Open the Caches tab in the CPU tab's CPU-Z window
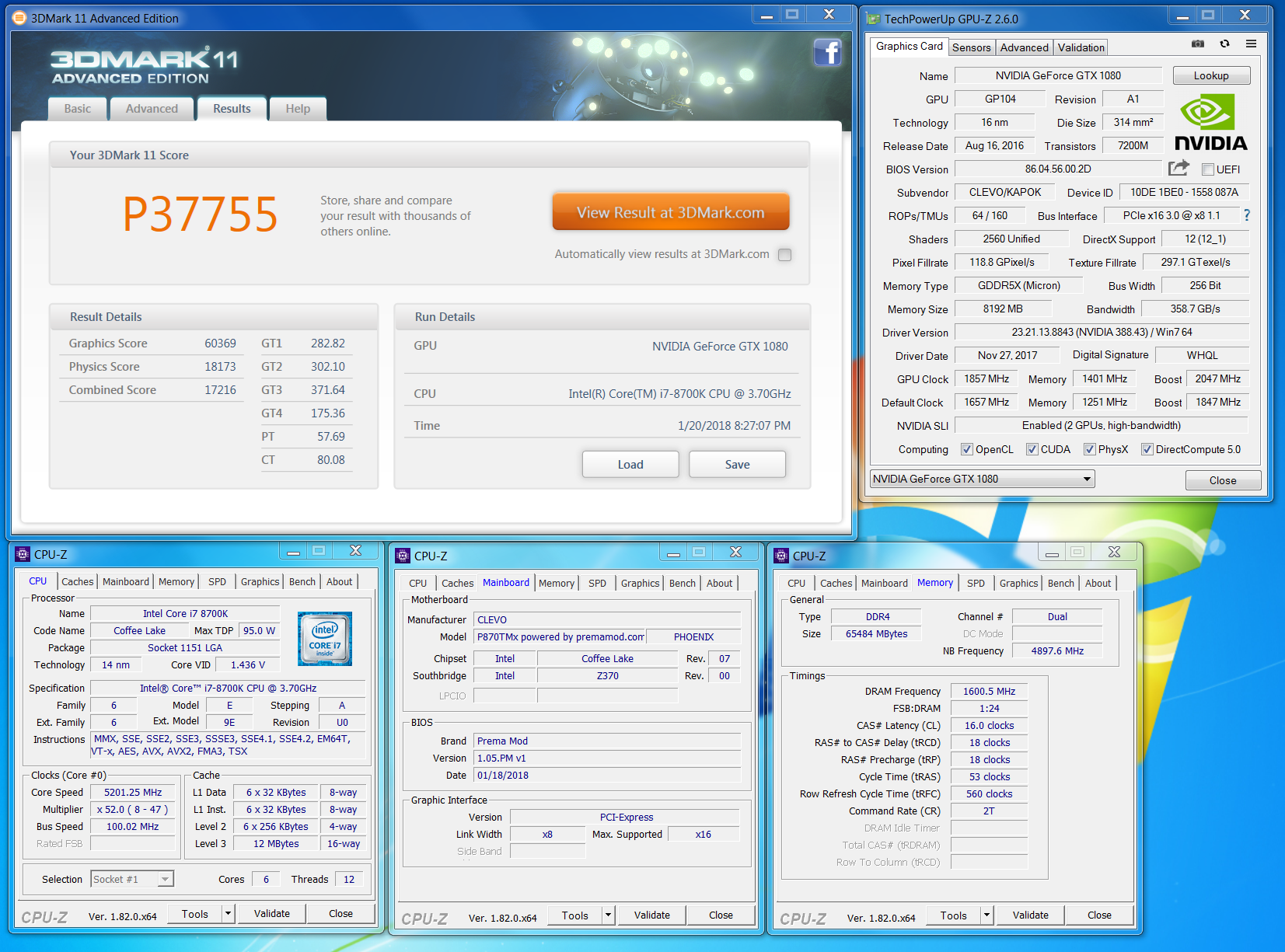 [78, 581]
